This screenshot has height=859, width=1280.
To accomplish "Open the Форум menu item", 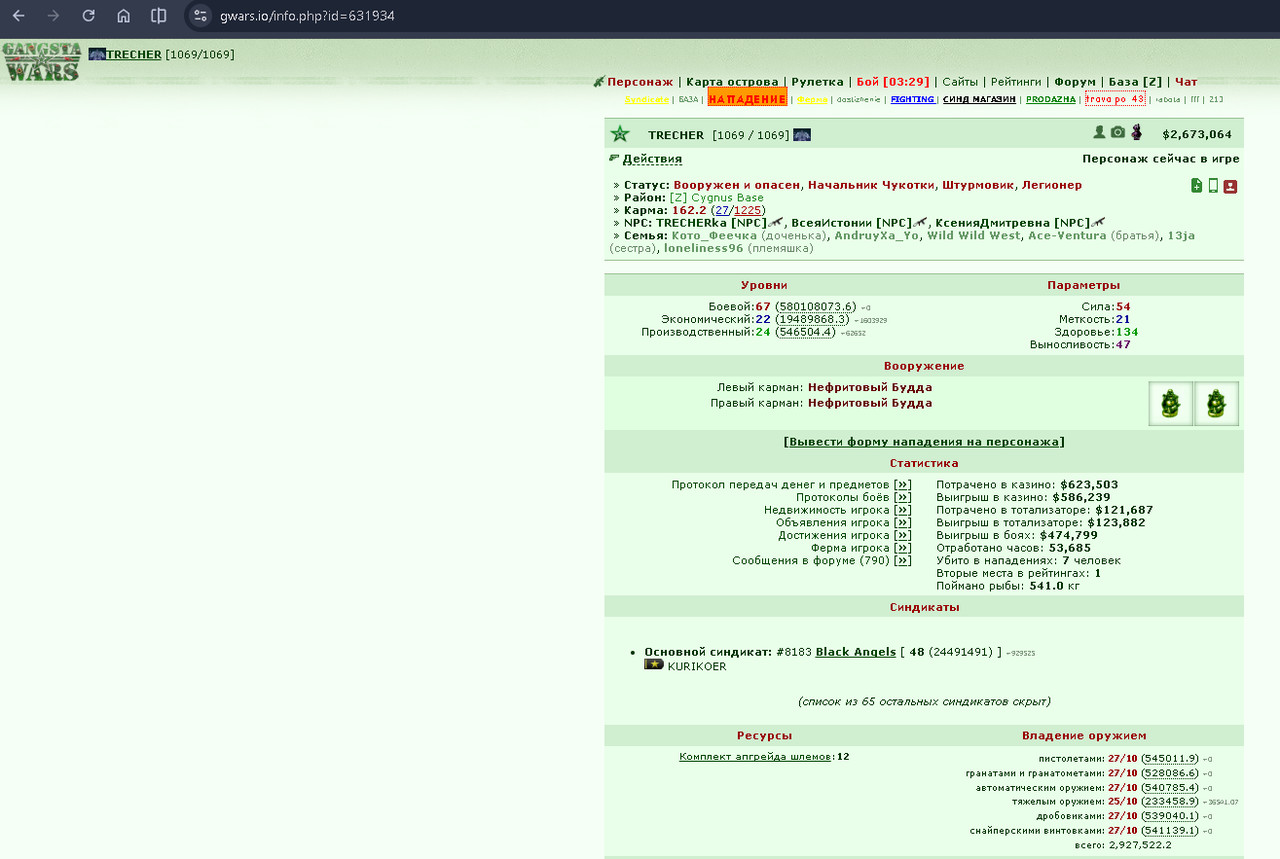I will (1075, 82).
